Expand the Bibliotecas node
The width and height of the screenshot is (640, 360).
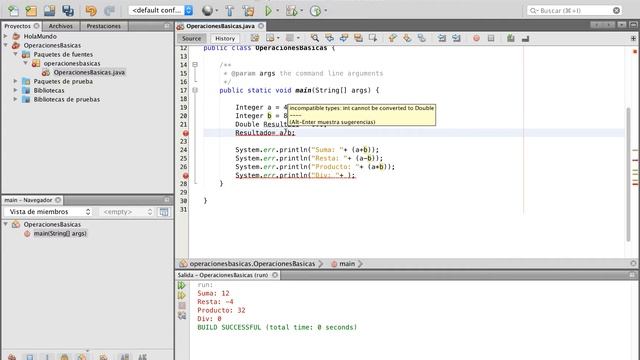[x=16, y=90]
